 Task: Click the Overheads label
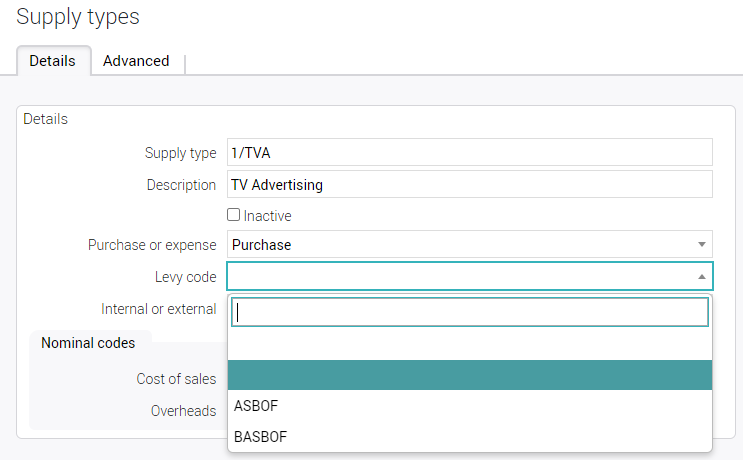tap(183, 411)
